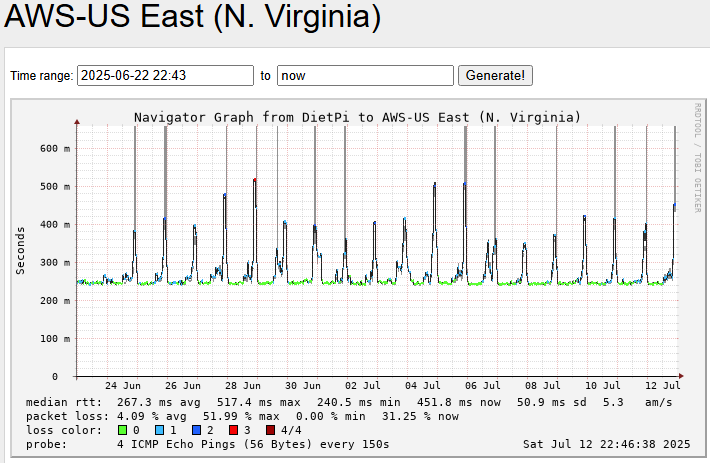710x463 pixels.
Task: Click the '4.09 % avg' packet loss value
Action: point(153,416)
